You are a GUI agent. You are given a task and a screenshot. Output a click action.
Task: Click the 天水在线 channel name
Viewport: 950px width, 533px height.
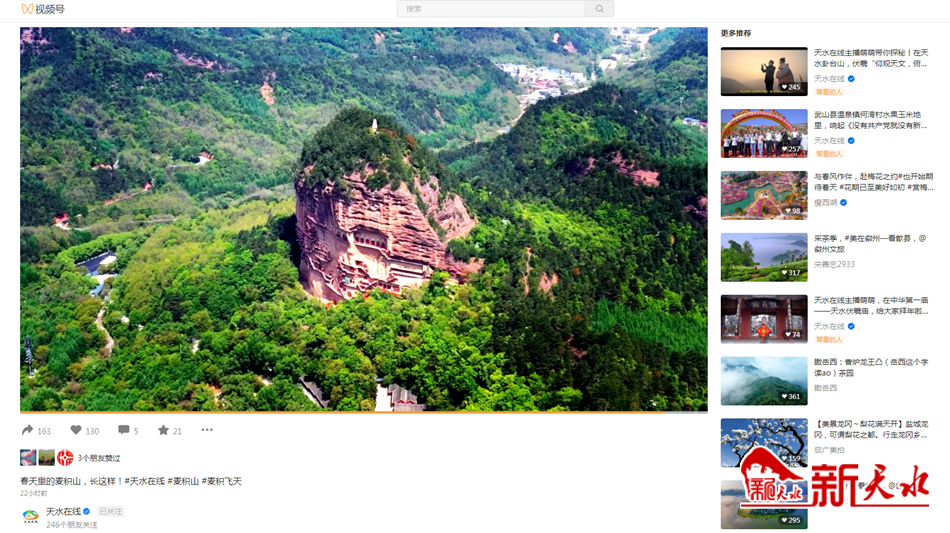(64, 511)
